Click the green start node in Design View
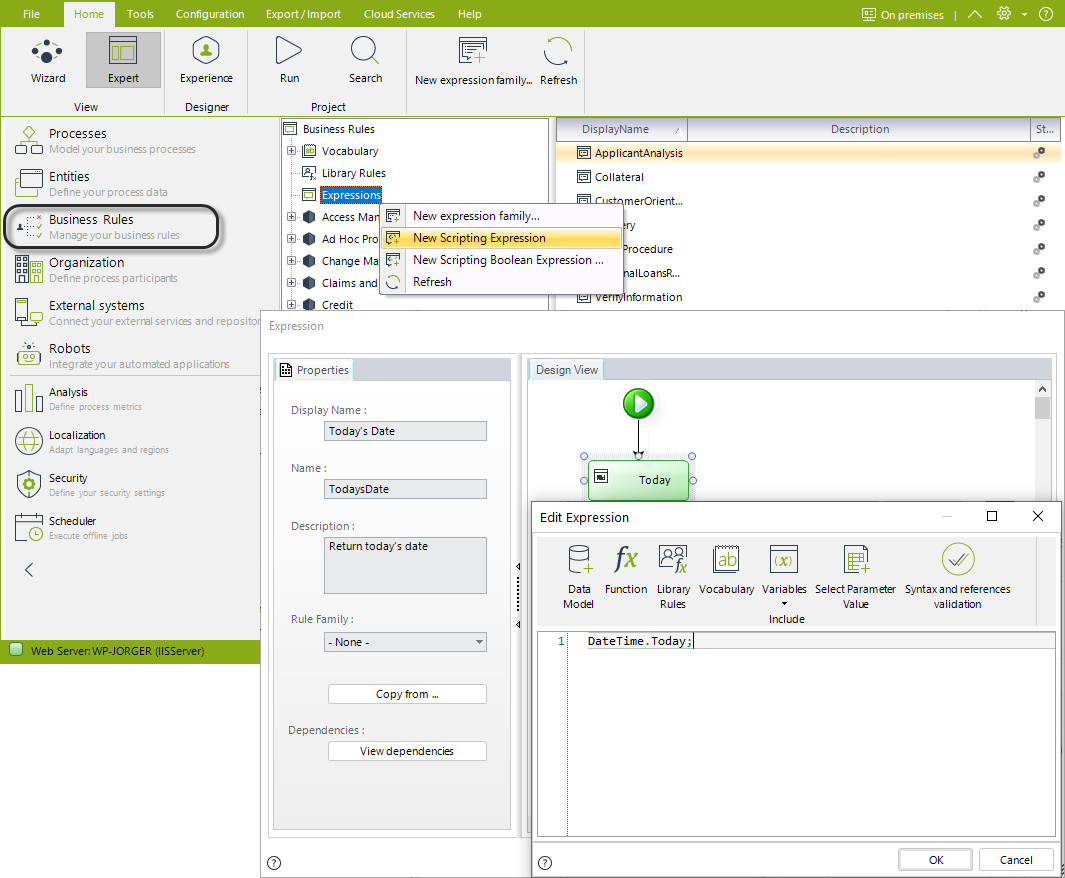Screen dimensions: 1065x878 pos(638,403)
